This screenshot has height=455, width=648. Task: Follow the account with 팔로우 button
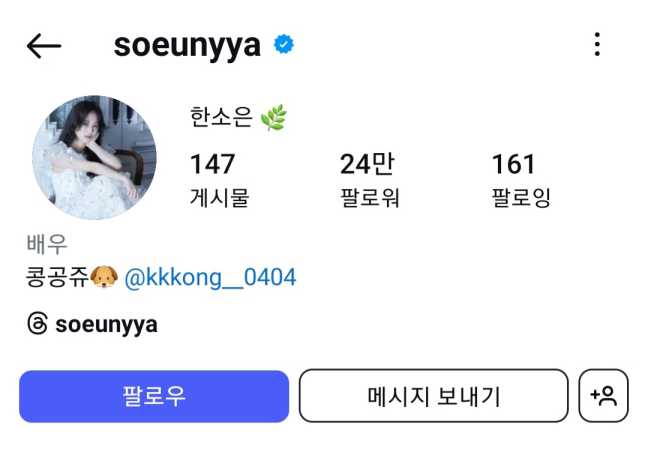154,396
